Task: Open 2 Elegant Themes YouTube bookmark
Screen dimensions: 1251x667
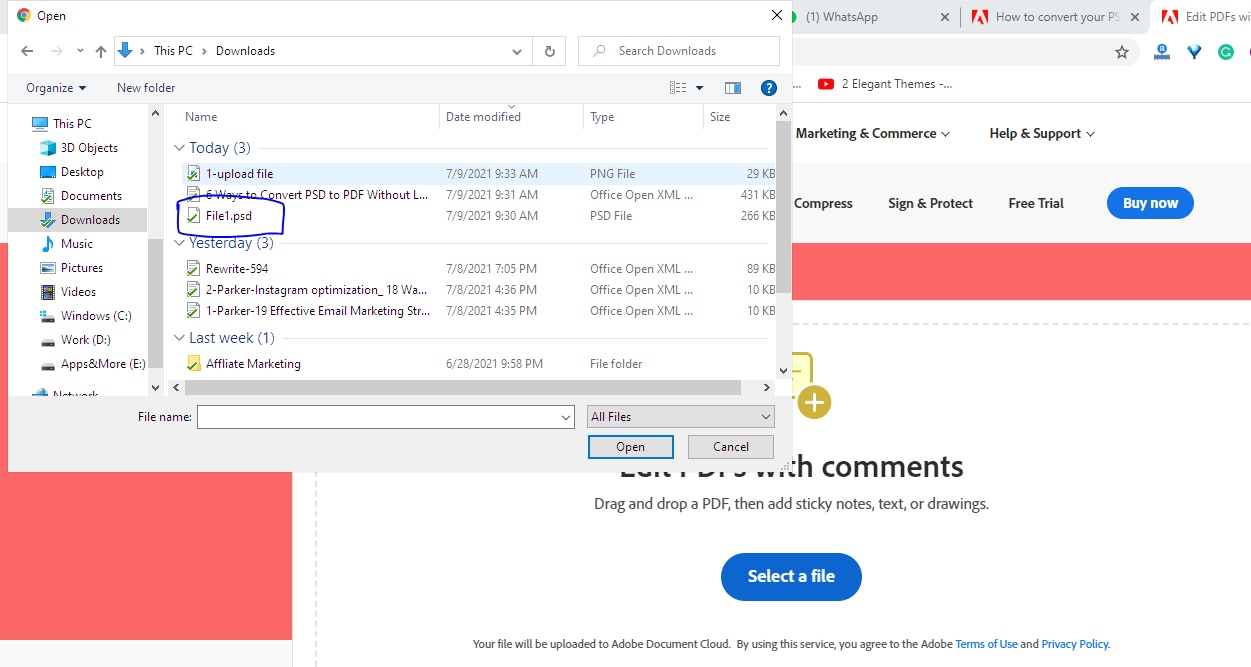Action: [885, 84]
